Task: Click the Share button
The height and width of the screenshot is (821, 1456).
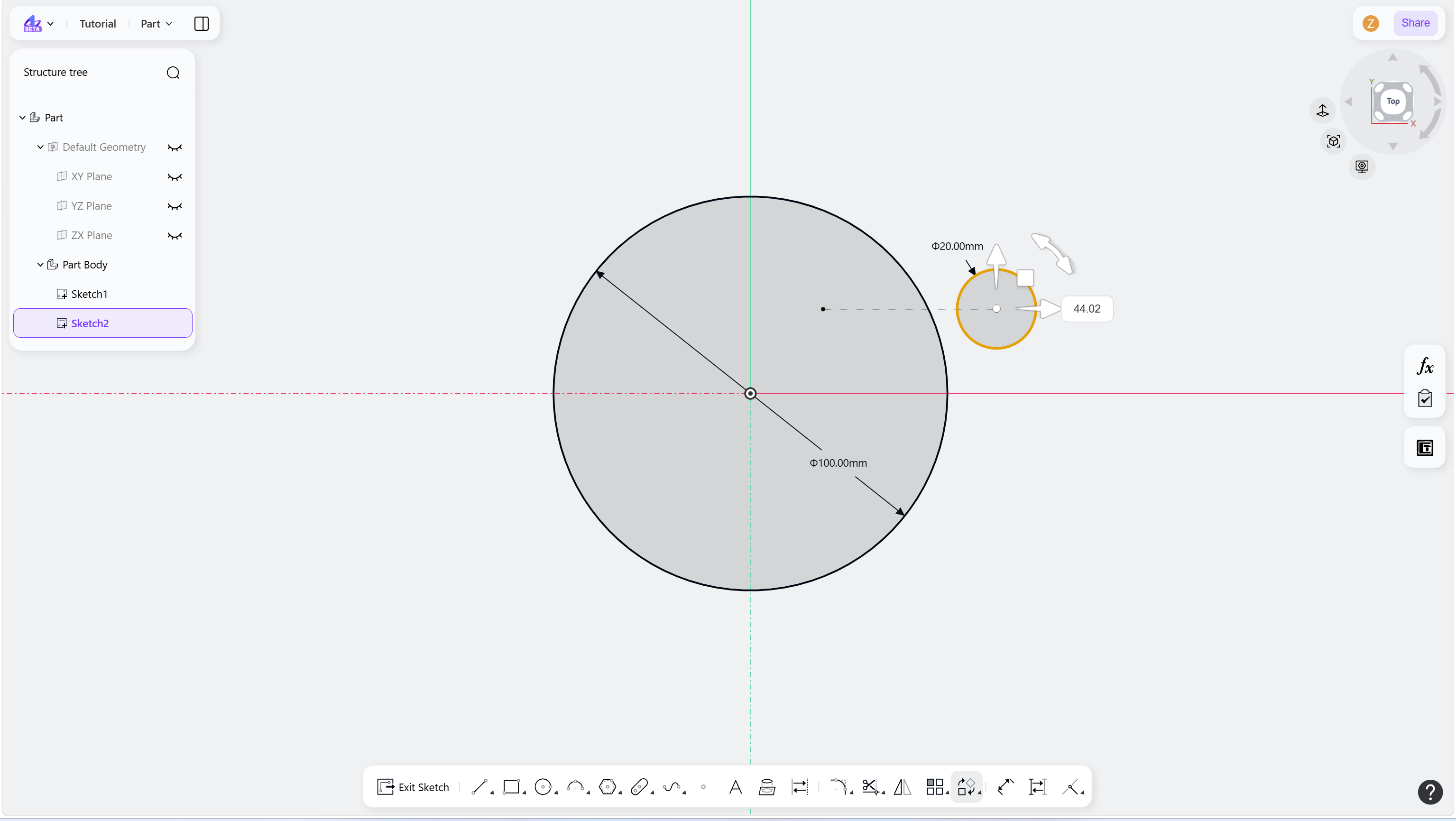Action: [1415, 23]
